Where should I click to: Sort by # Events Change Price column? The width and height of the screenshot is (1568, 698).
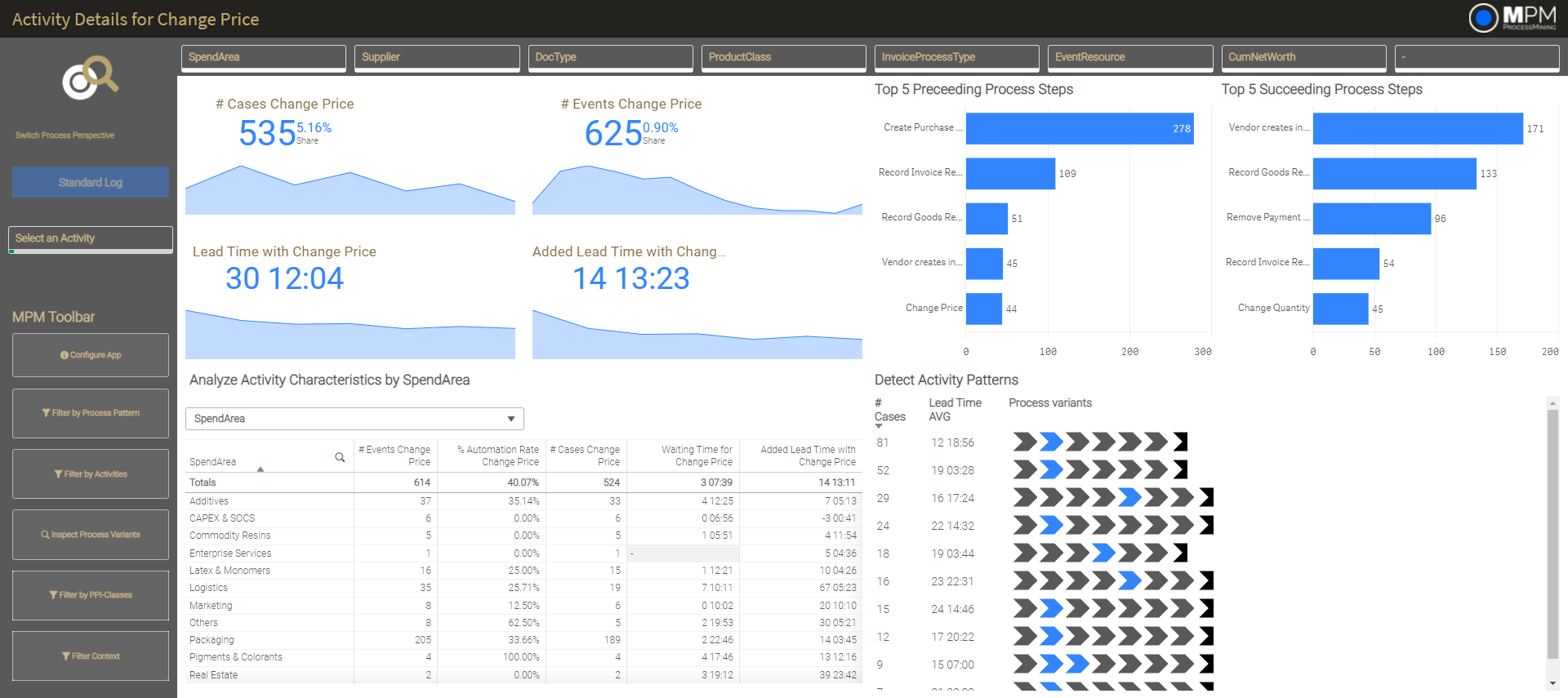click(x=395, y=456)
